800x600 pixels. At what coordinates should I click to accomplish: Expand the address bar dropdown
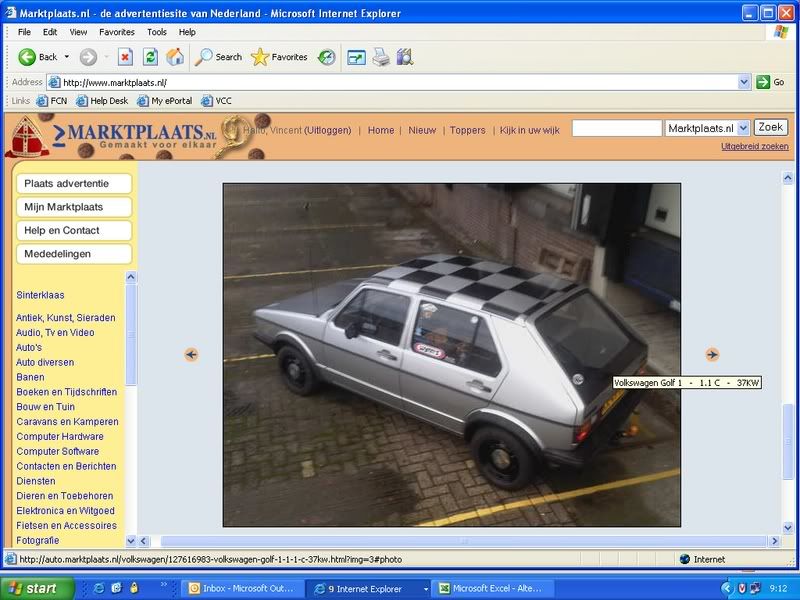(x=744, y=82)
